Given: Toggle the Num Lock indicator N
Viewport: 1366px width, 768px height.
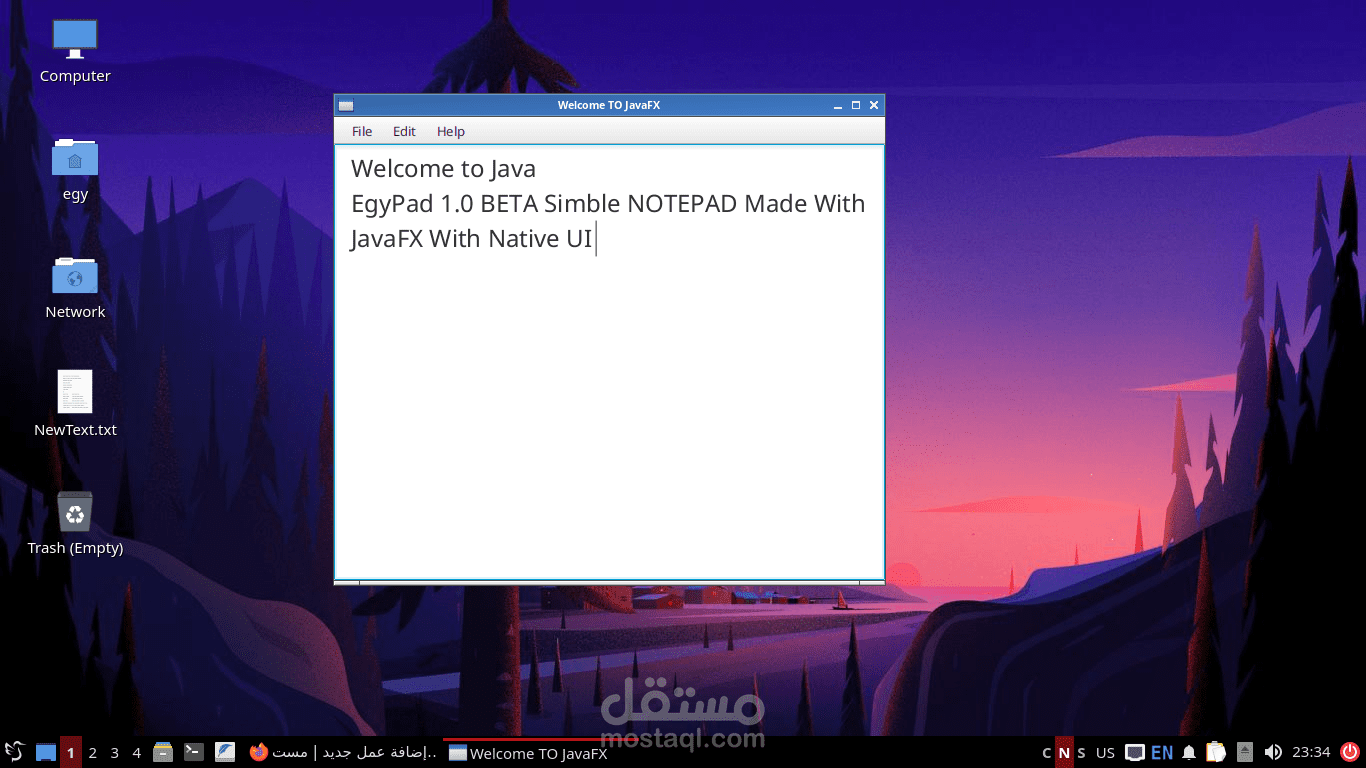Looking at the screenshot, I should (1064, 753).
